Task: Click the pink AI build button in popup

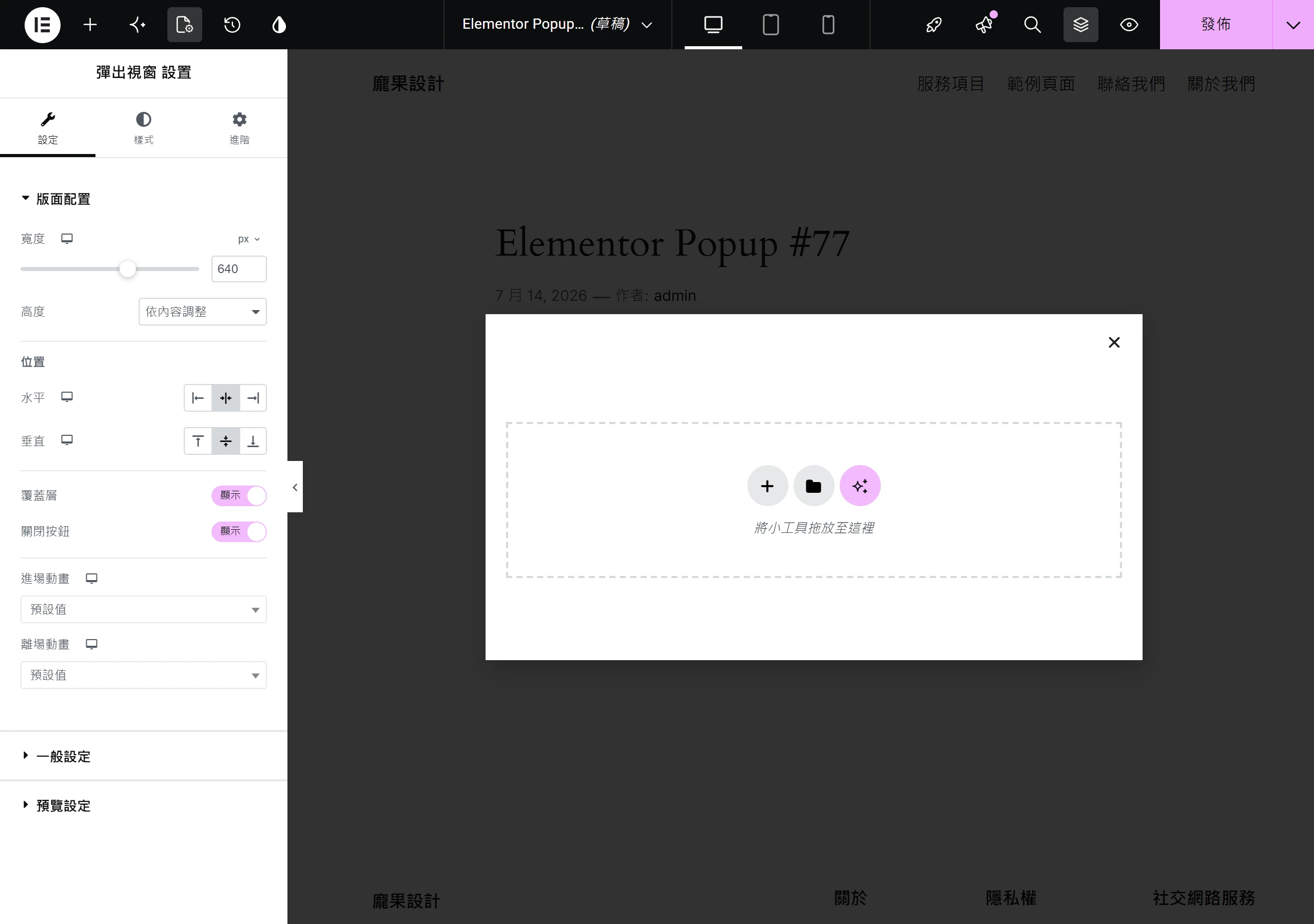Action: (860, 486)
